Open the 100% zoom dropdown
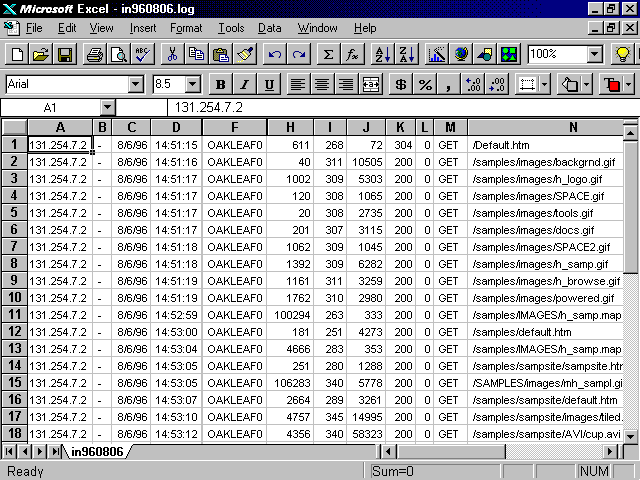 595,54
